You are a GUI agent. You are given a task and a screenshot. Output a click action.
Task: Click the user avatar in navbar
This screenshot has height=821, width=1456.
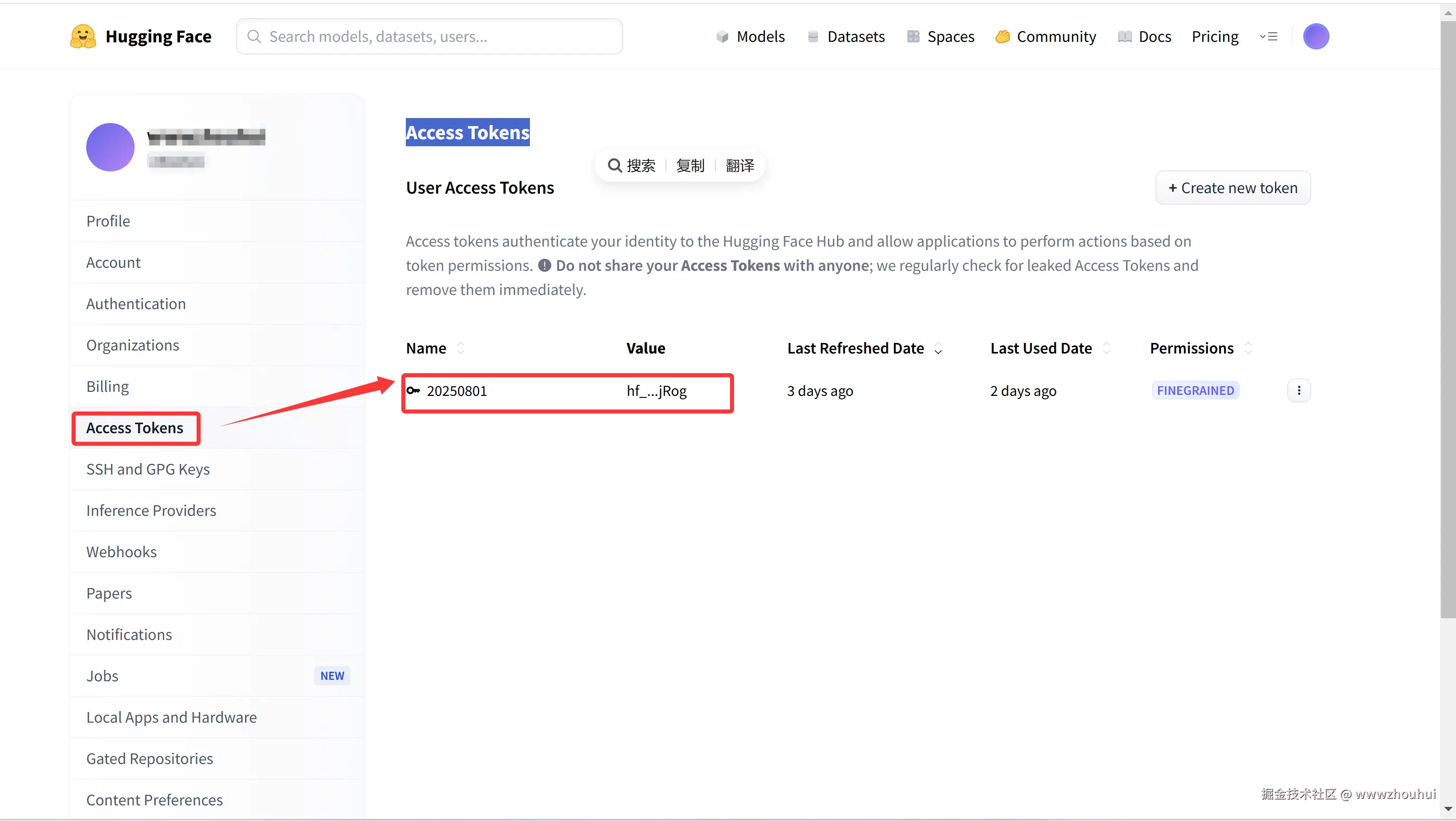pyautogui.click(x=1316, y=36)
